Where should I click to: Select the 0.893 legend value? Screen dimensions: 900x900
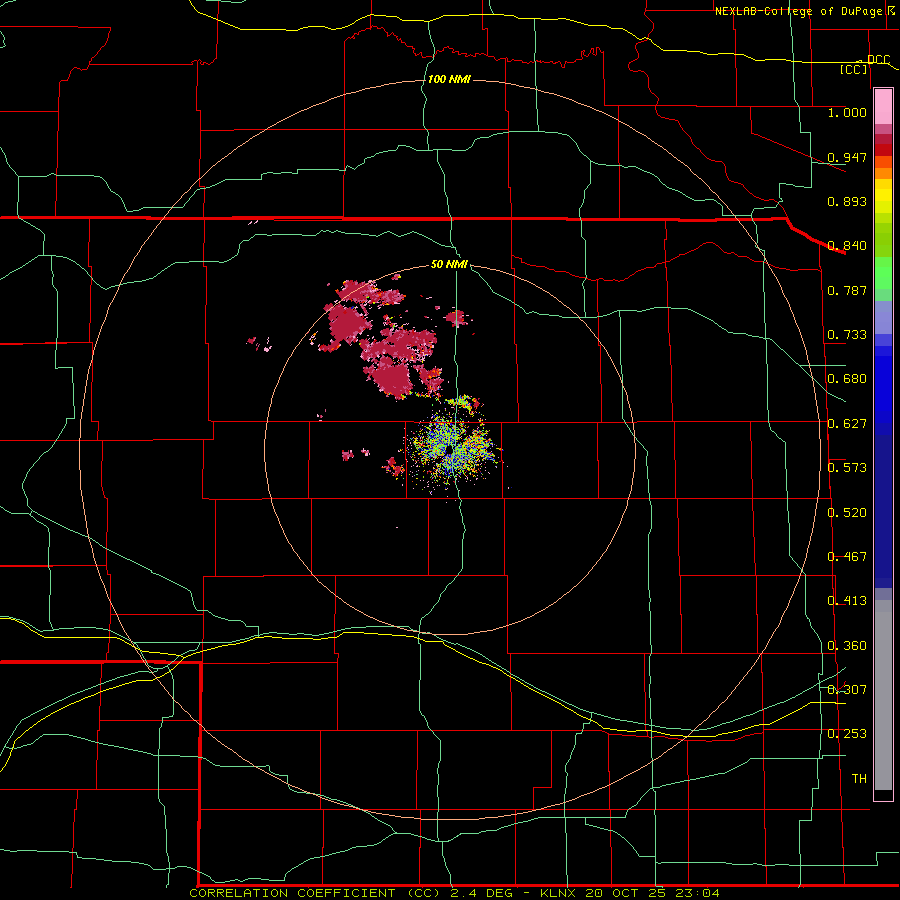pos(847,201)
